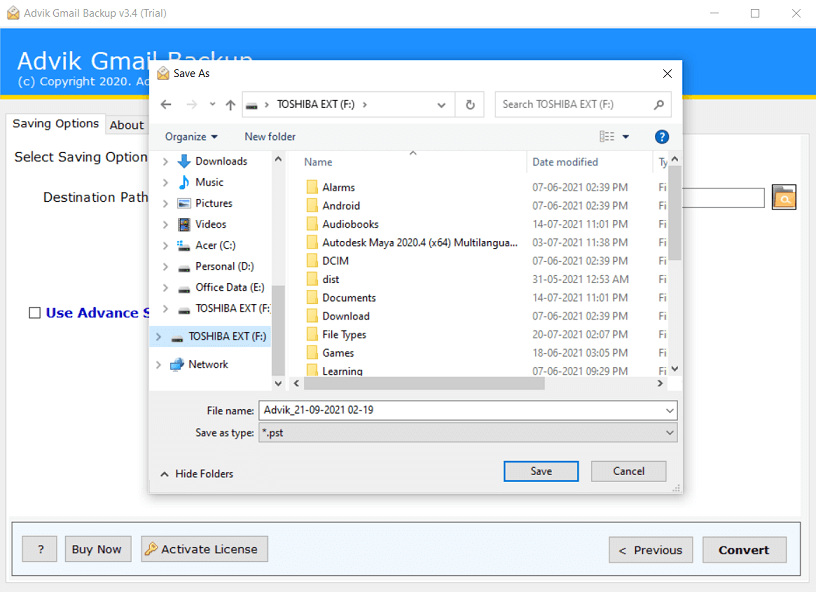Refresh the TOSHIBA EXT (F:) view
This screenshot has width=816, height=592.
coord(469,104)
